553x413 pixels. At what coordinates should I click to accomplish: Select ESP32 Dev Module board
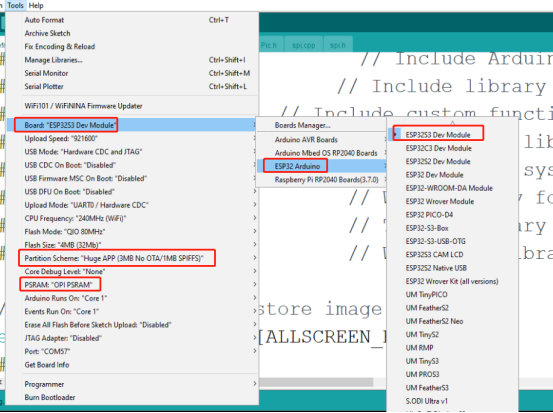453,175
